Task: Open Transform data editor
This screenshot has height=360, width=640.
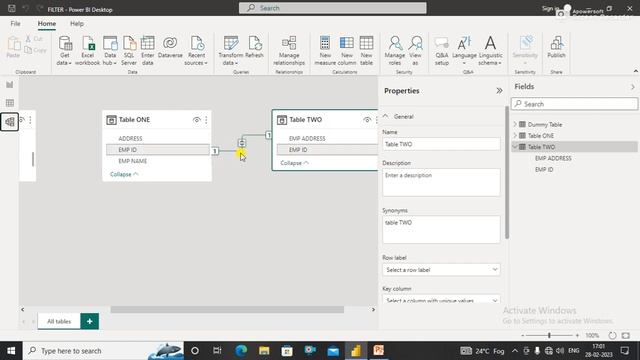Action: pyautogui.click(x=231, y=51)
